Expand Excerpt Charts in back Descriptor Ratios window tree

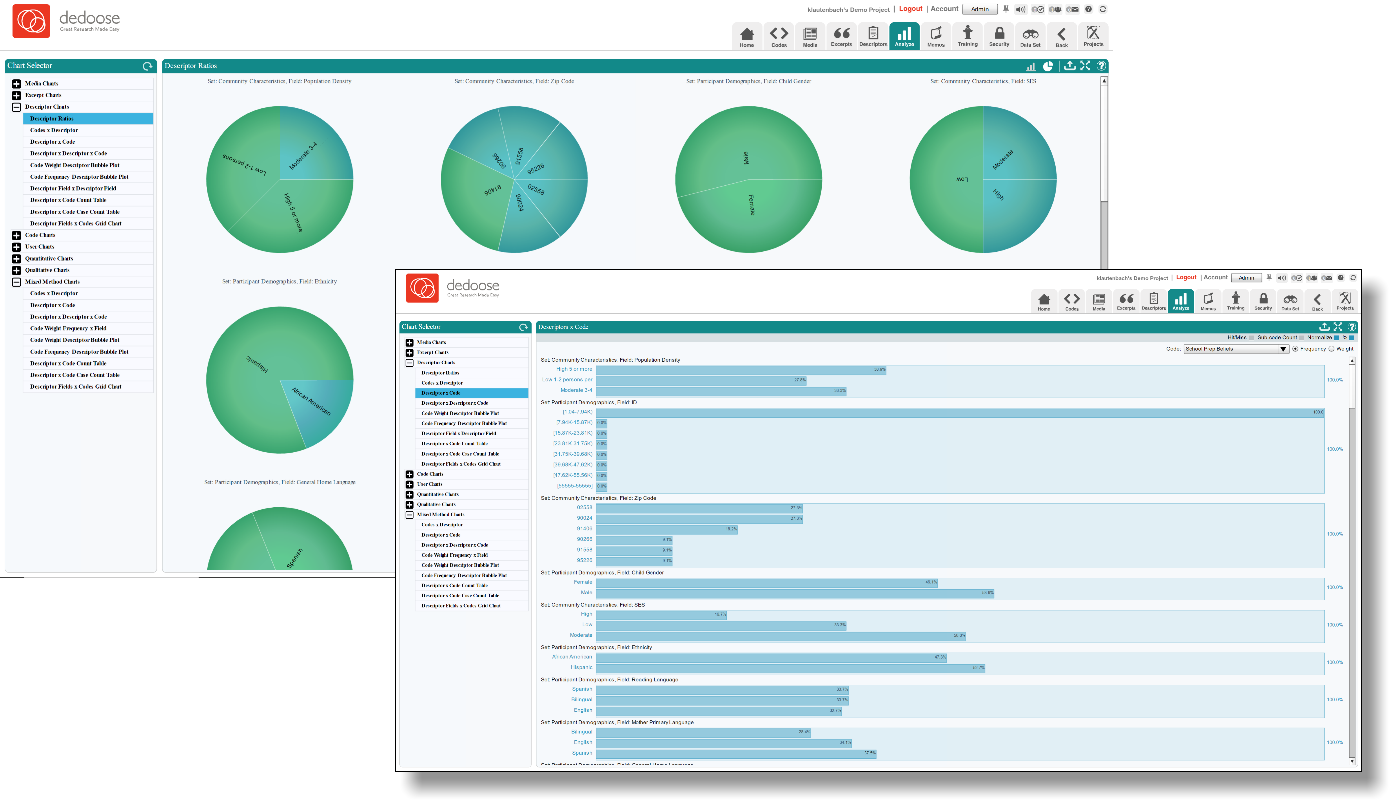coord(16,95)
